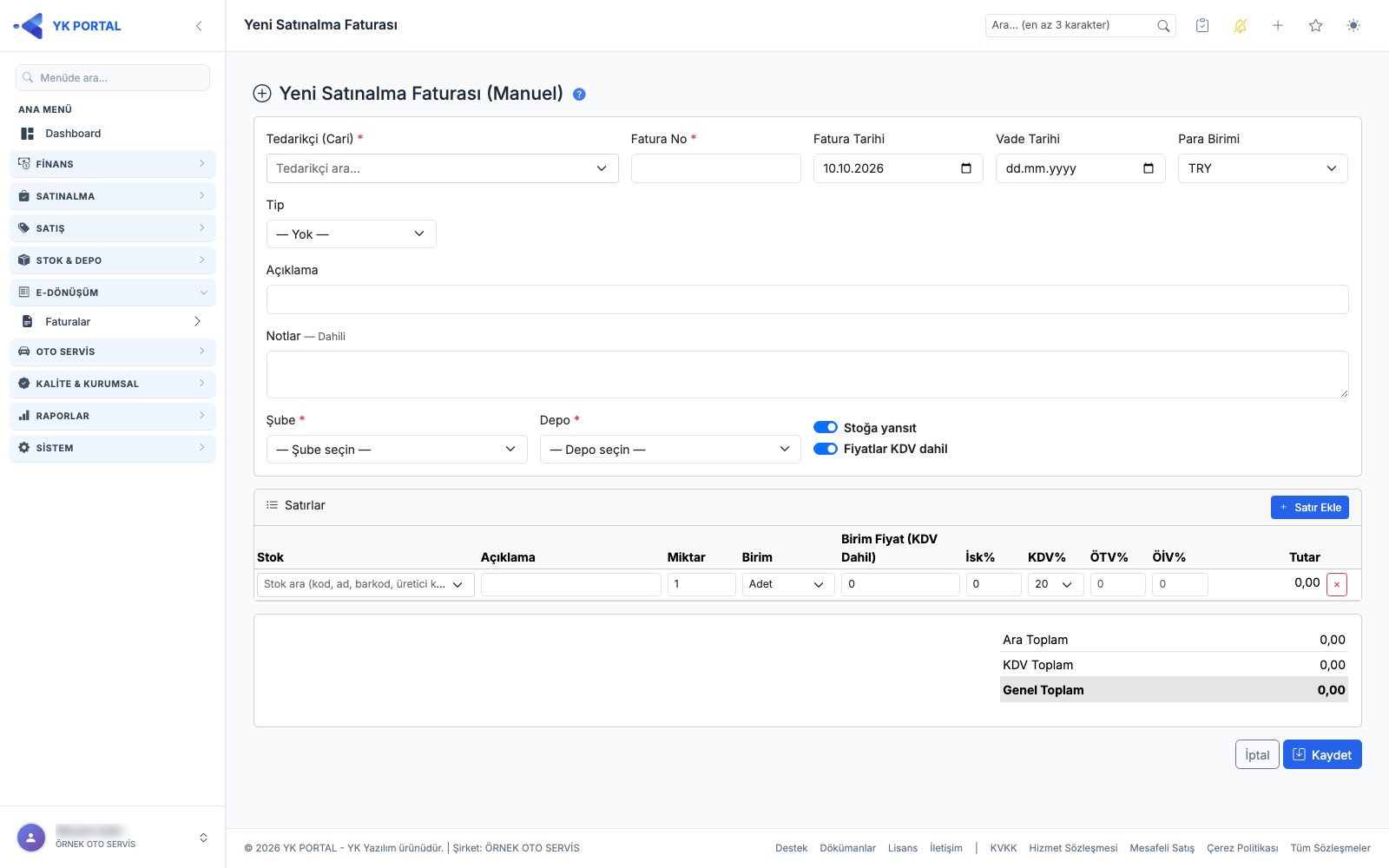Open the user account switcher arrows
This screenshot has height=868, width=1389.
pyautogui.click(x=203, y=838)
